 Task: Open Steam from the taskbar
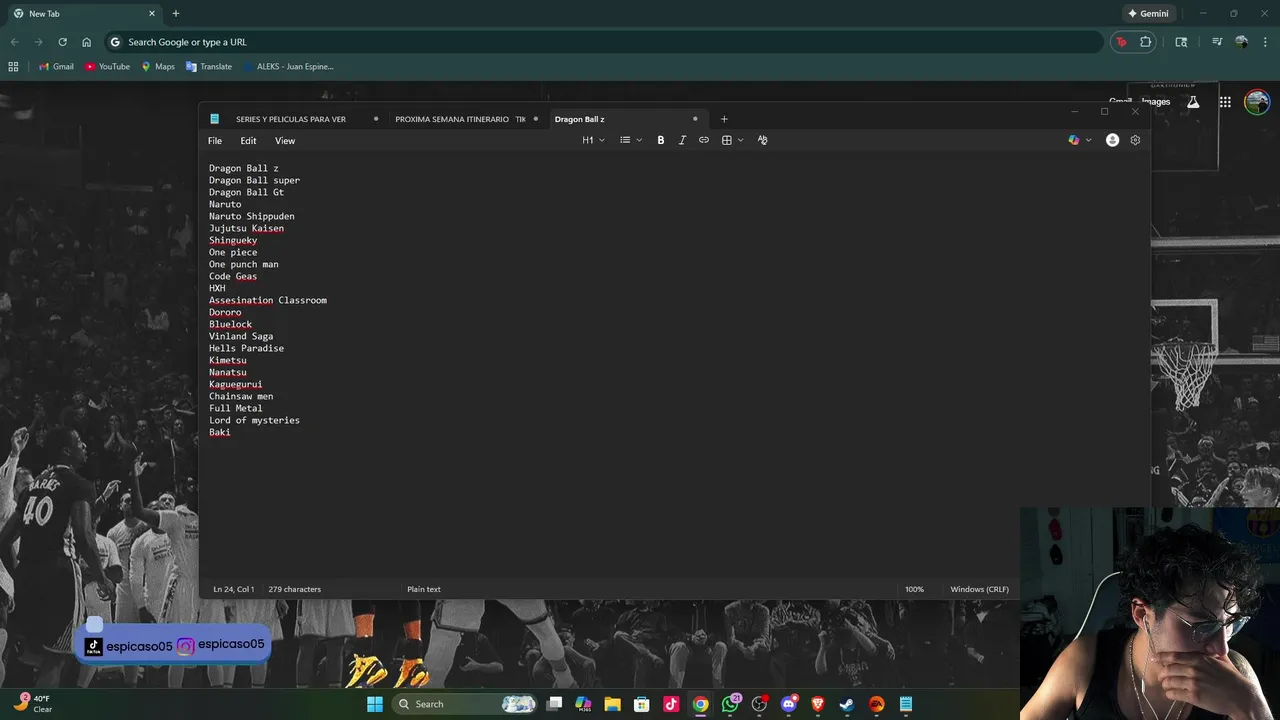pyautogui.click(x=847, y=704)
